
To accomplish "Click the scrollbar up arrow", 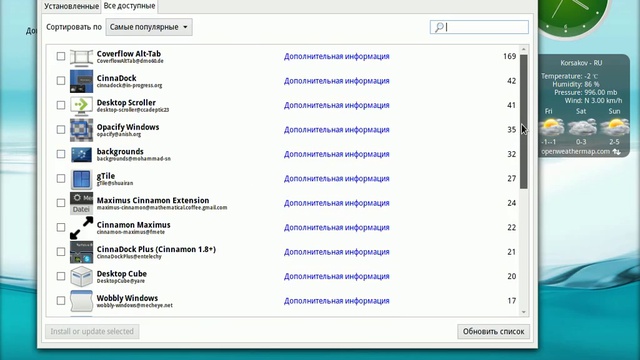I will (x=524, y=49).
